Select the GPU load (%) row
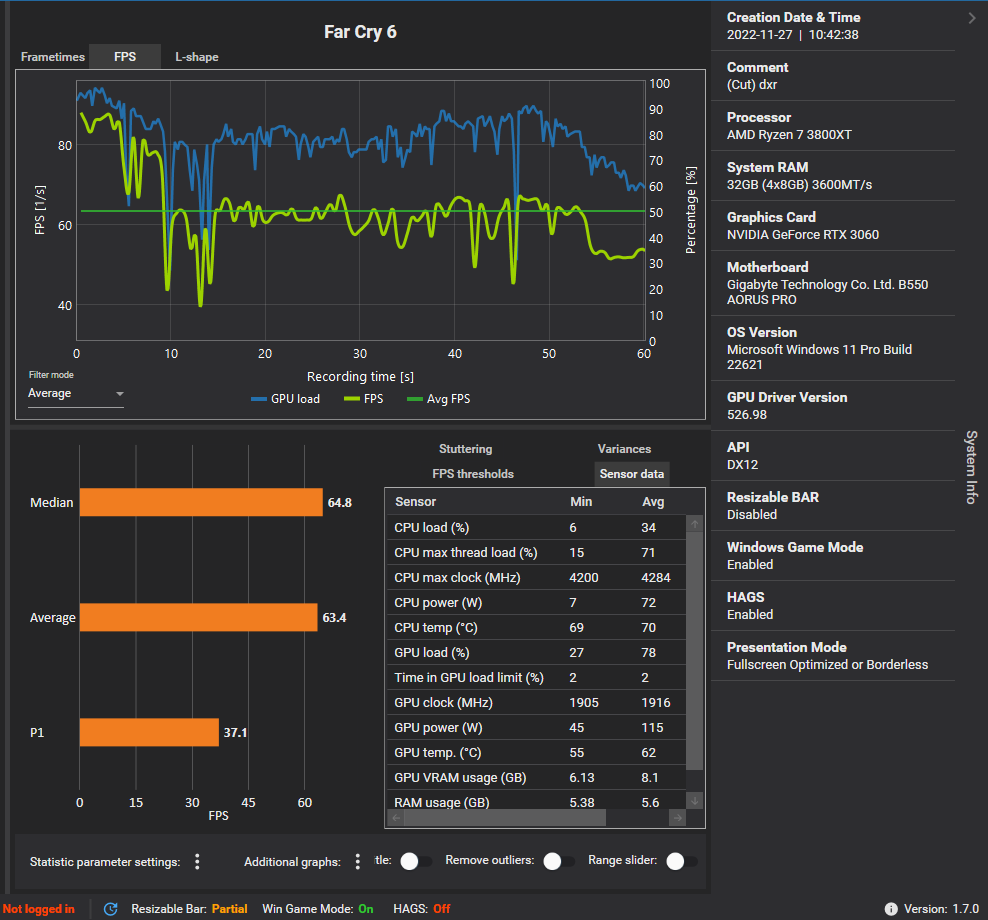 536,652
